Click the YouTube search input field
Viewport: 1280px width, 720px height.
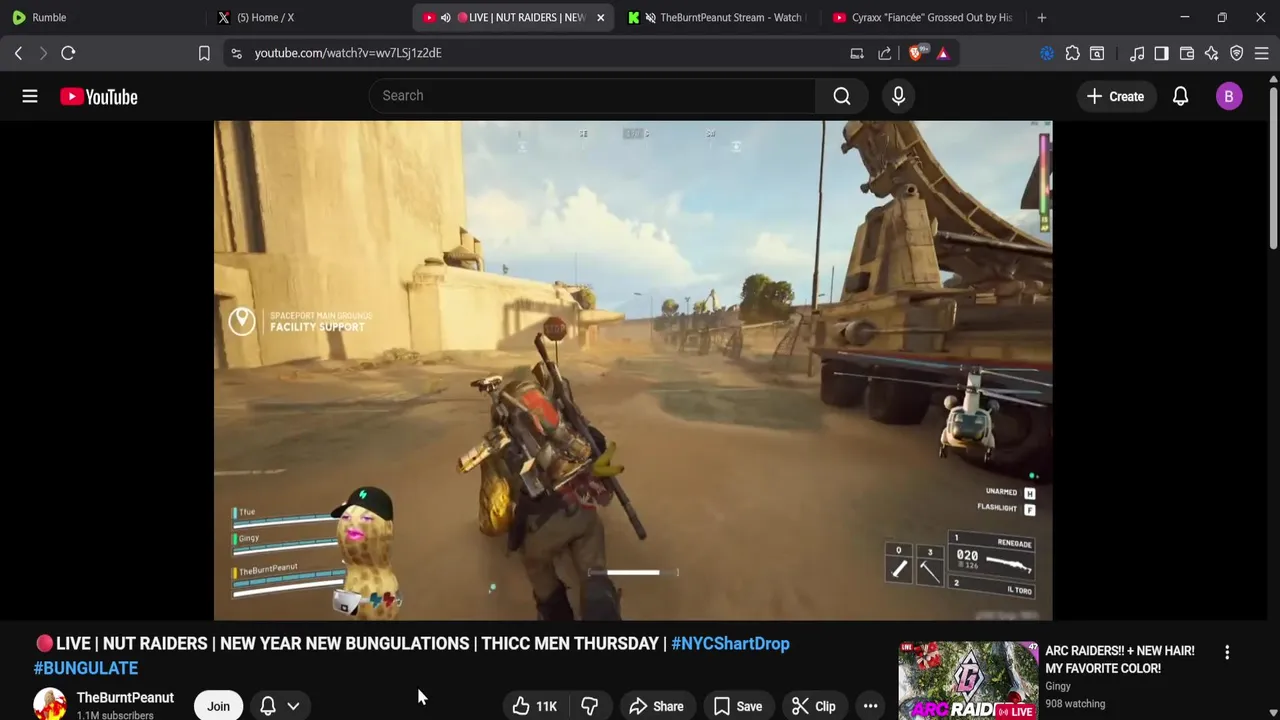click(593, 96)
